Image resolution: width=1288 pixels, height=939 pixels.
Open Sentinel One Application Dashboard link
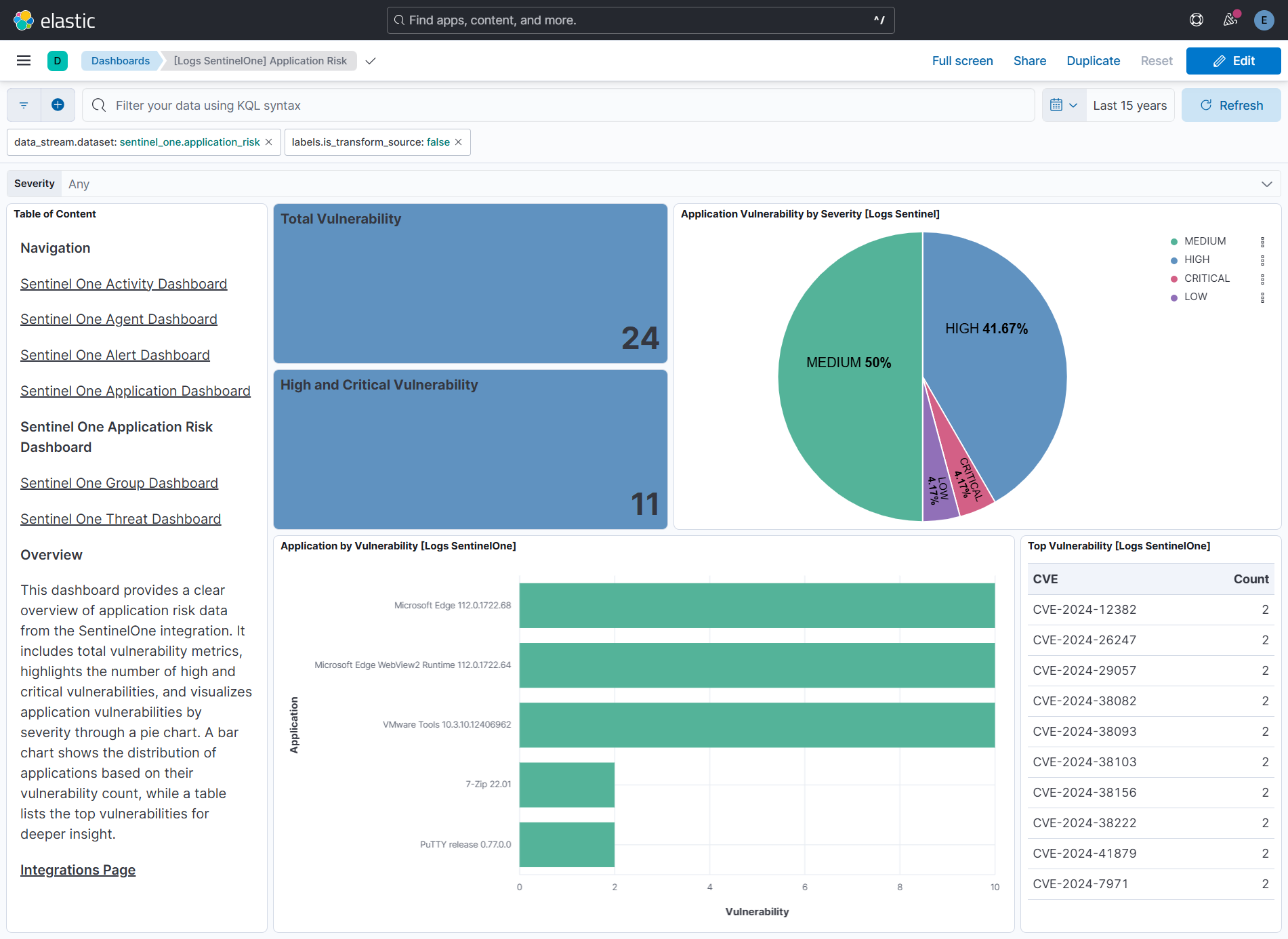pos(136,391)
